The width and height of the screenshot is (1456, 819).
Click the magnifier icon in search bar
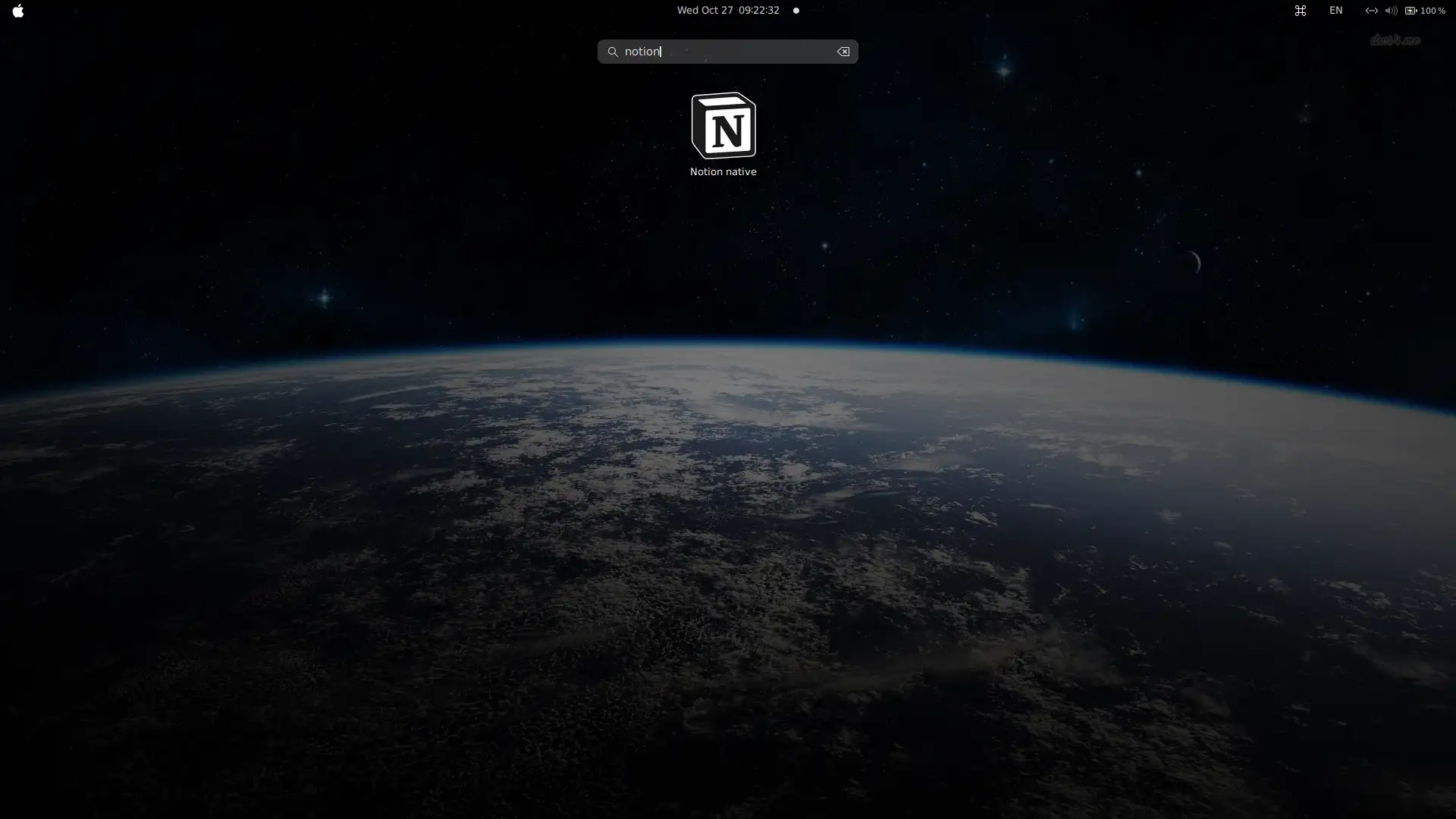click(612, 52)
